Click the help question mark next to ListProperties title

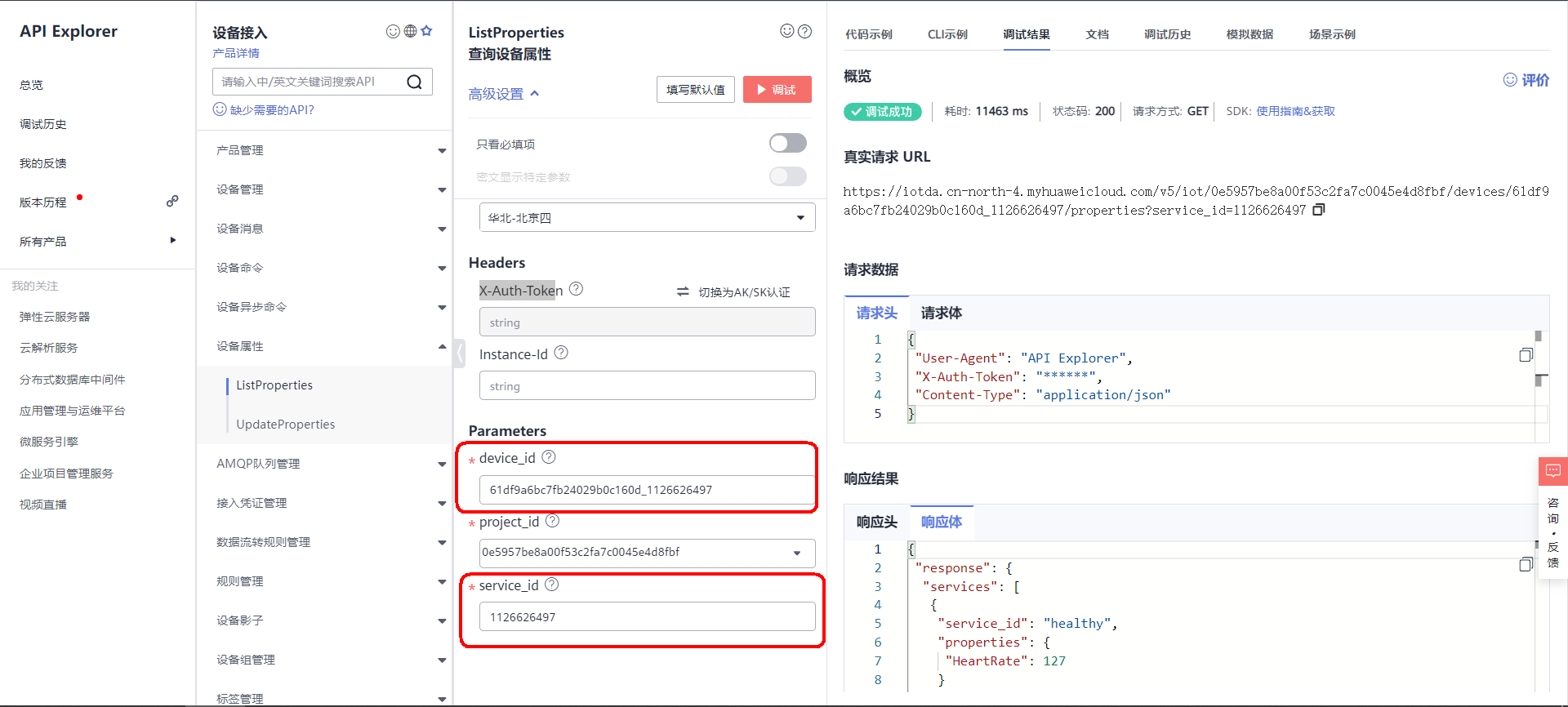tap(804, 31)
